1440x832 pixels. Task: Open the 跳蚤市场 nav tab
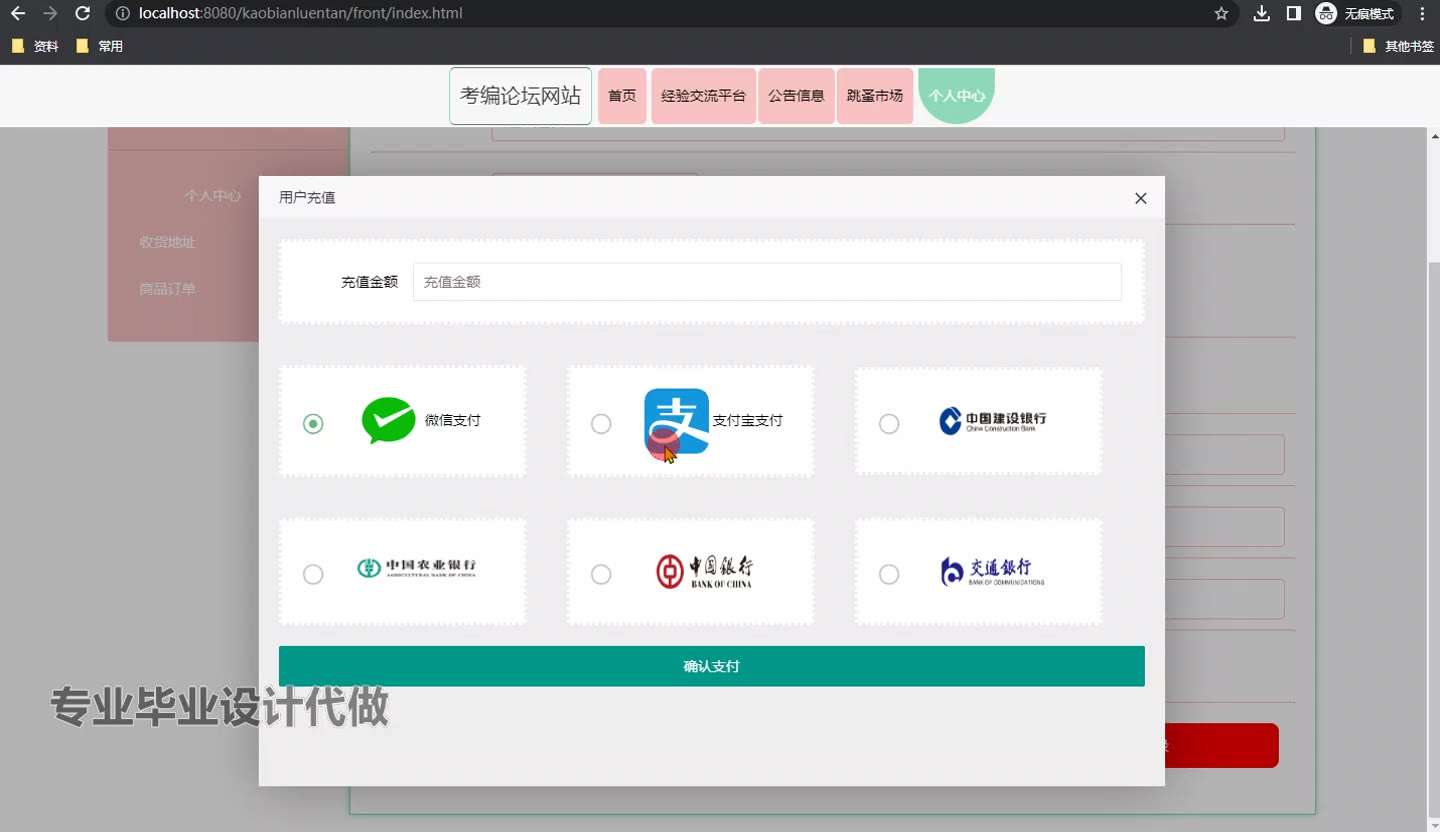click(875, 96)
